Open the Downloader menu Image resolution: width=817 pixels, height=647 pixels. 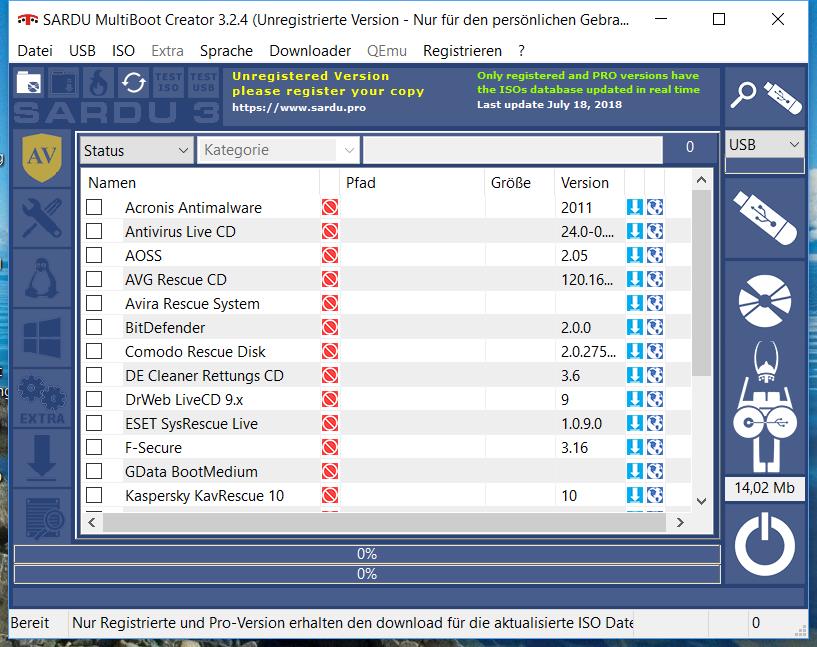310,51
